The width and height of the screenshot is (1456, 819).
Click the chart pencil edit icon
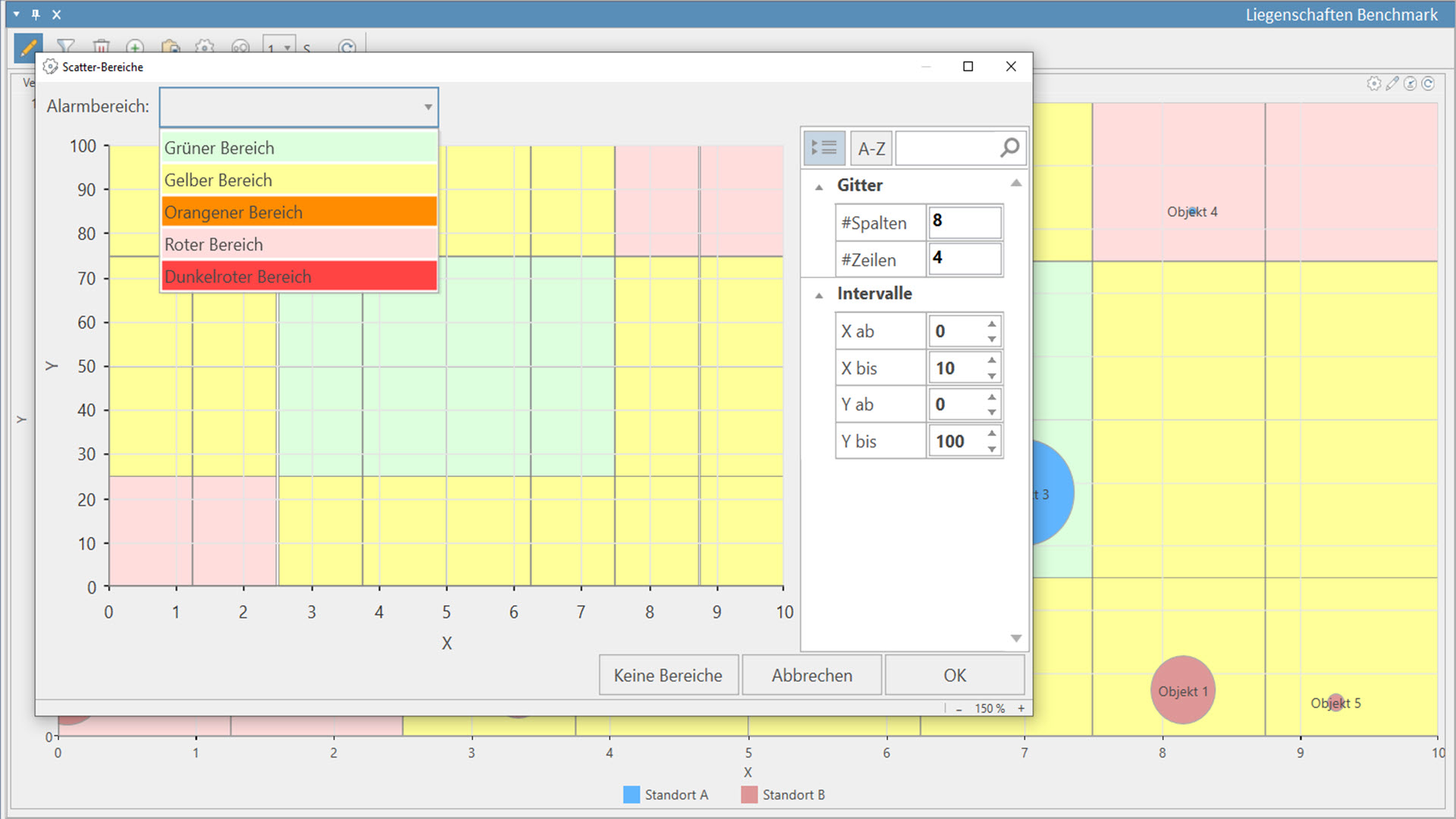pyautogui.click(x=1392, y=83)
